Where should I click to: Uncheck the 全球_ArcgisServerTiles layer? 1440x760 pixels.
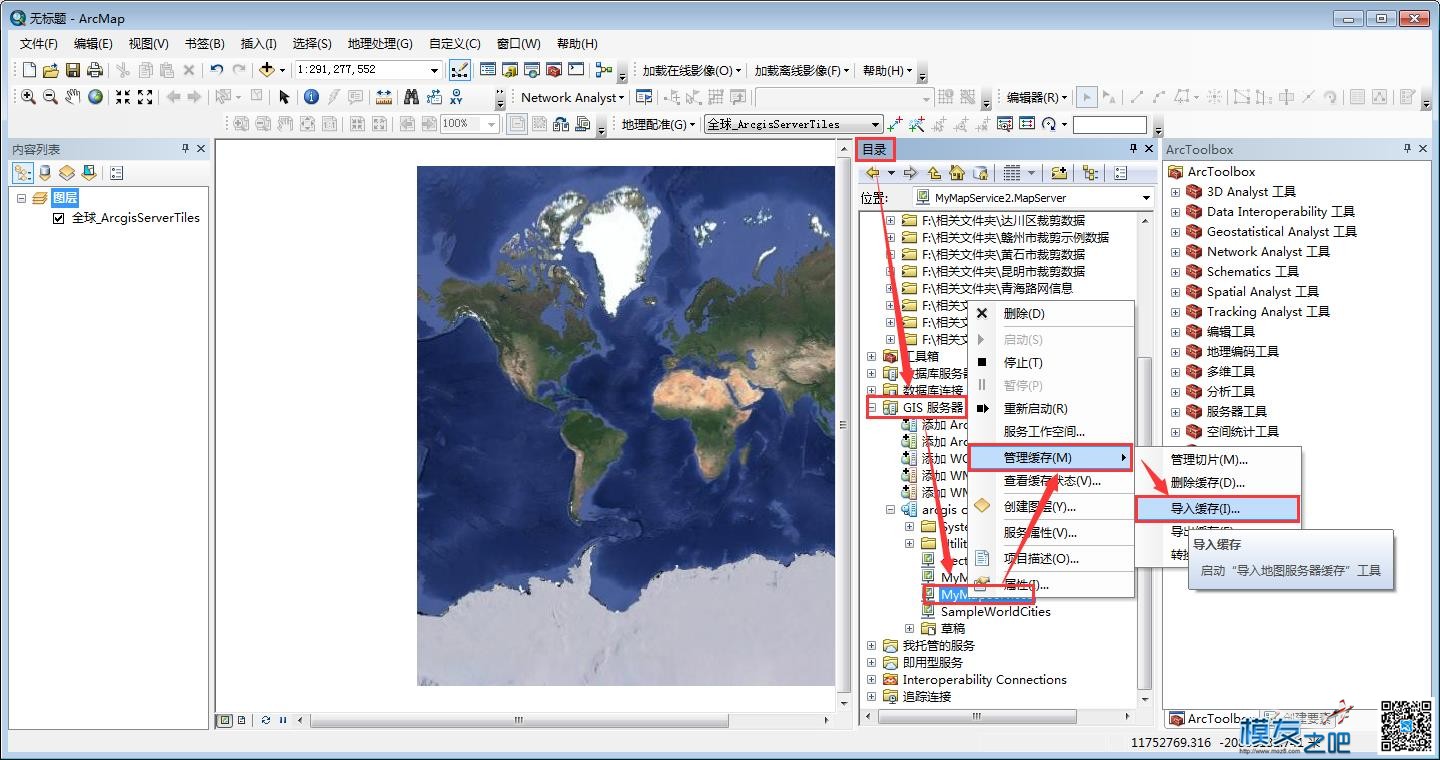[x=59, y=218]
